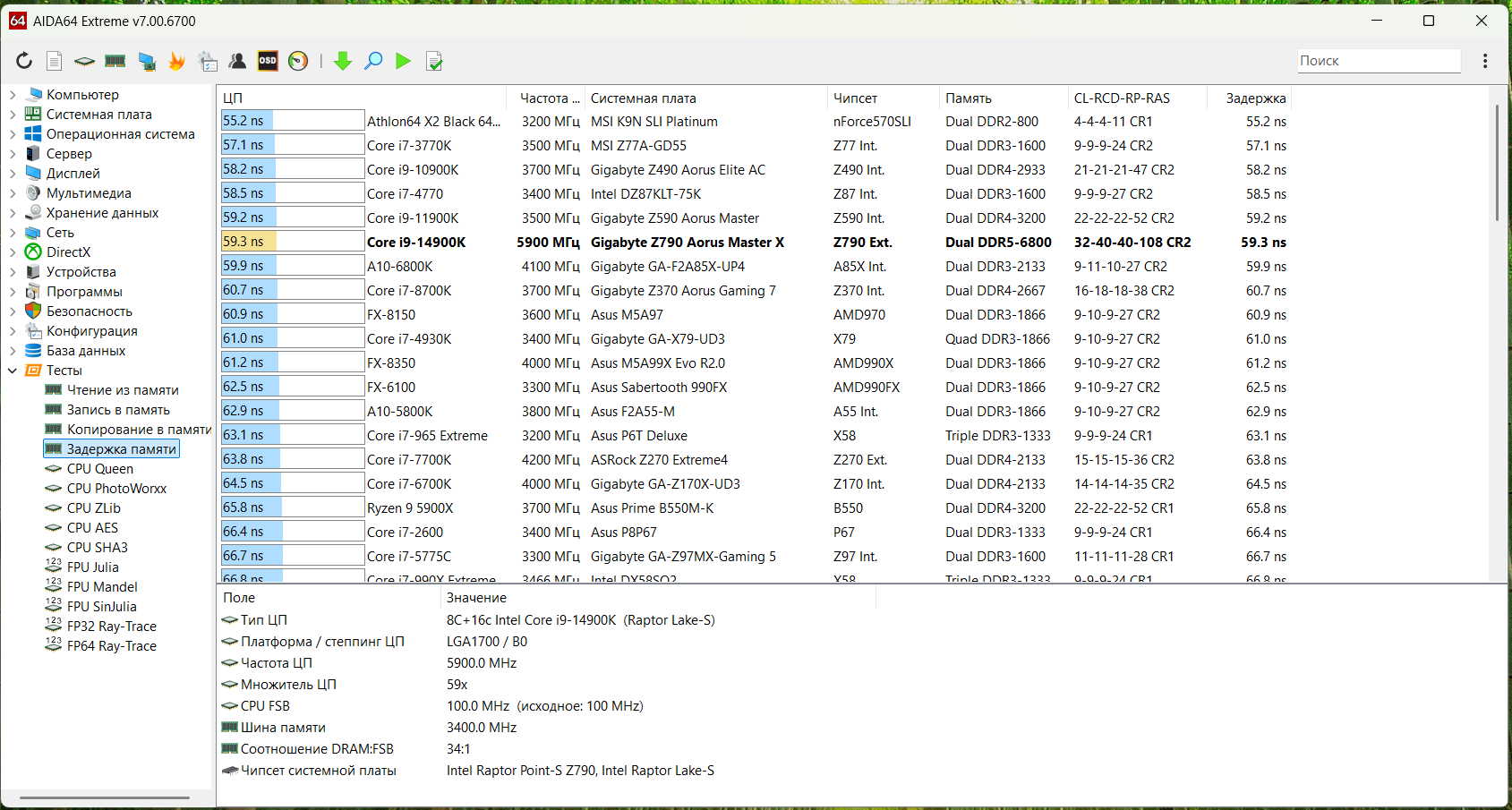This screenshot has height=810, width=1512.
Task: Select База данных in the sidebar tree
Action: 86,351
